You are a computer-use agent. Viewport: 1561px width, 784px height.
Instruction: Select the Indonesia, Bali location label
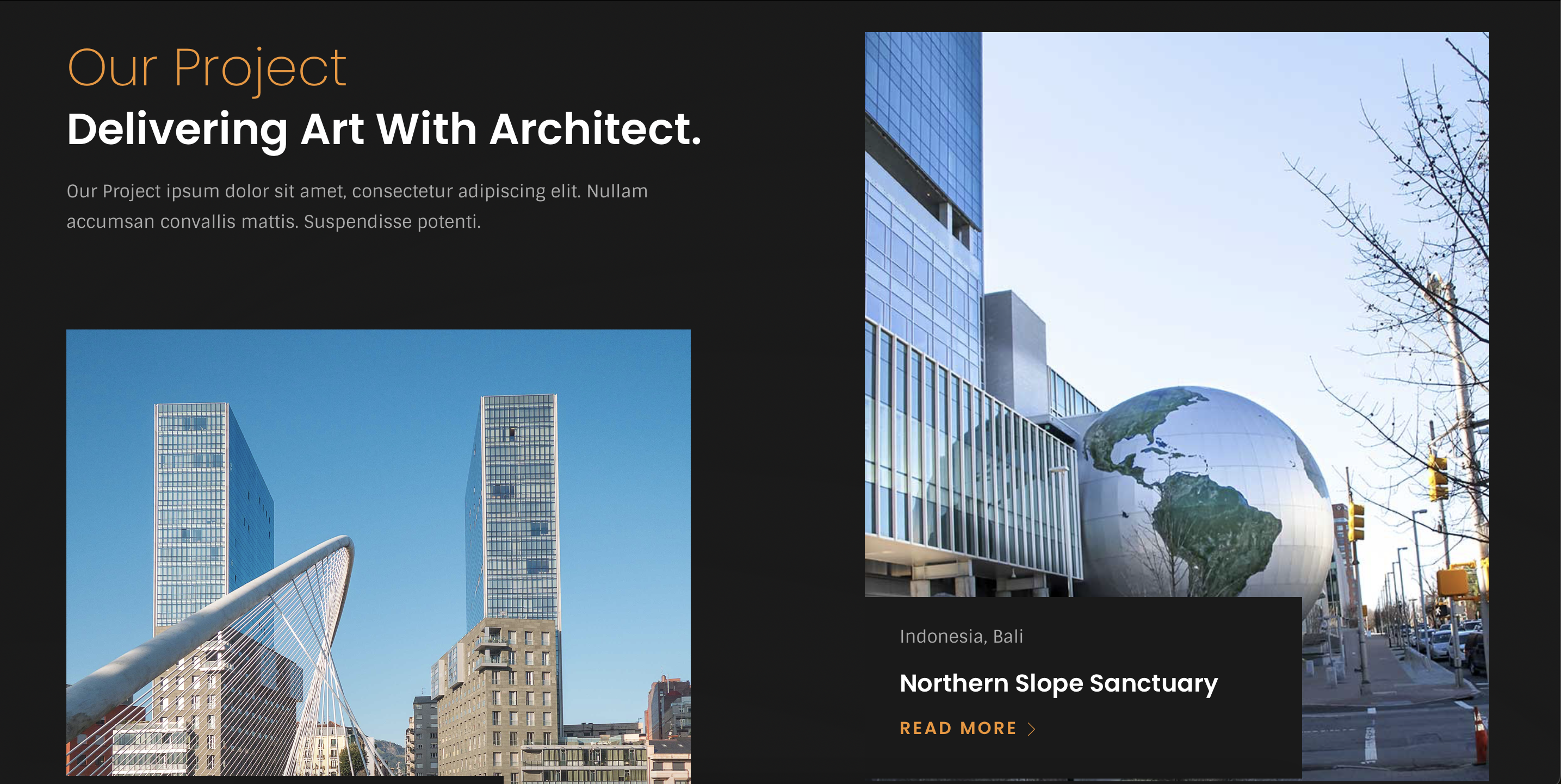point(961,636)
